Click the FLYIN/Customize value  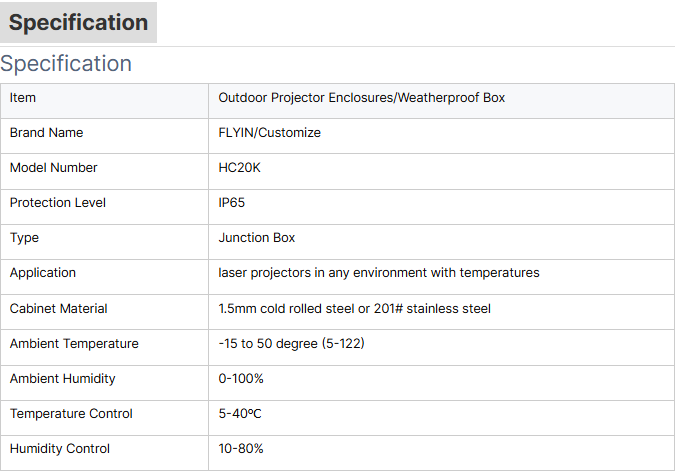click(269, 133)
